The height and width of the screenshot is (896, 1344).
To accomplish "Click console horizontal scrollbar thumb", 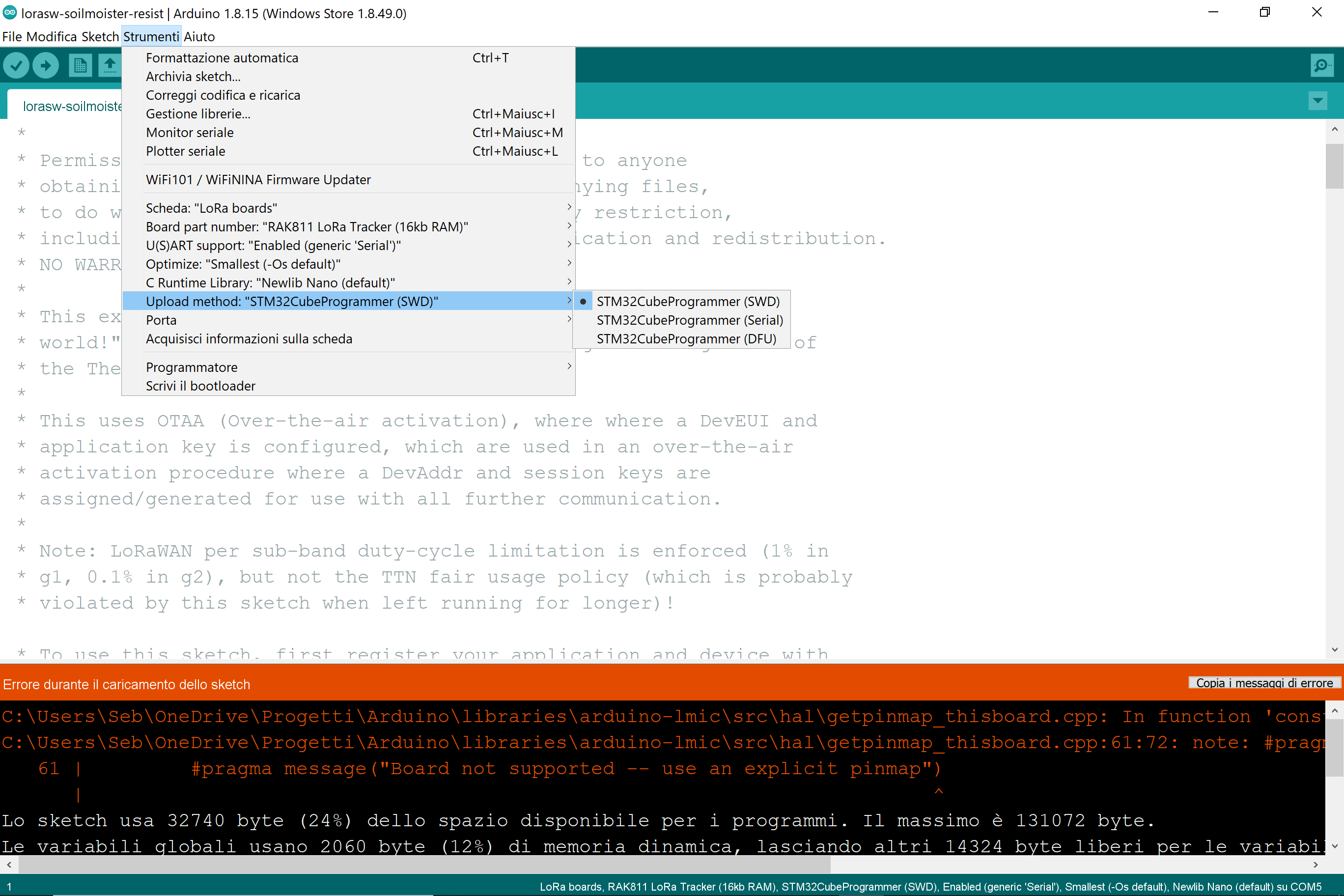I will point(424,865).
